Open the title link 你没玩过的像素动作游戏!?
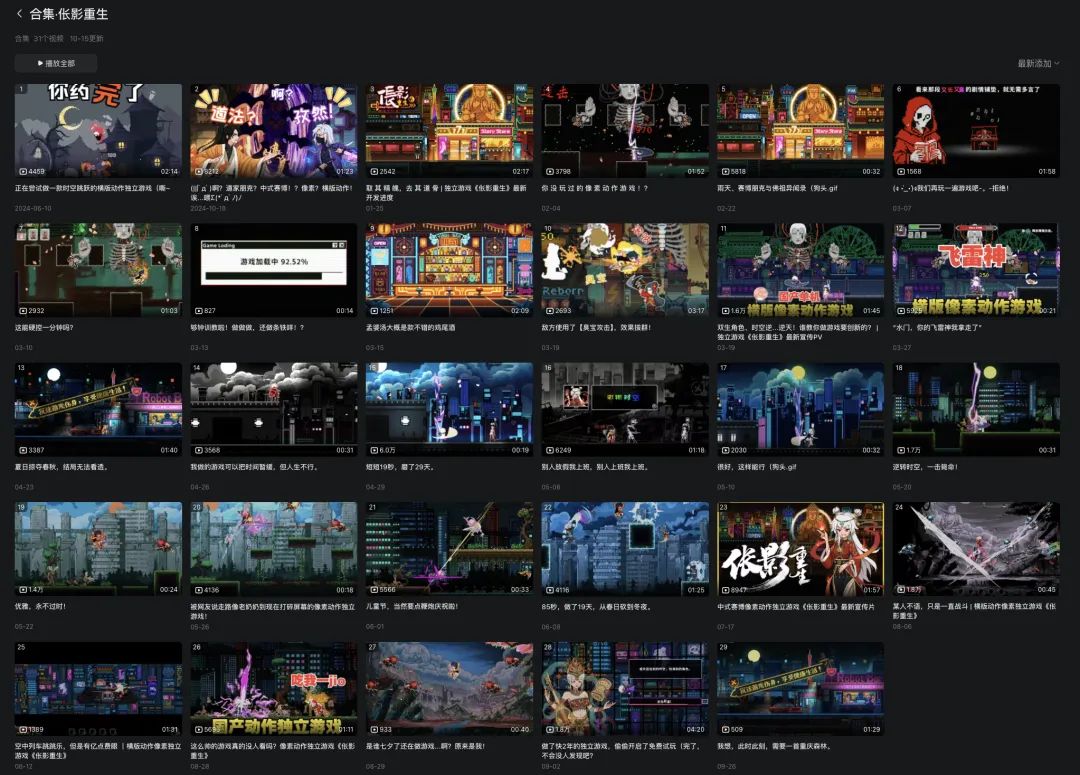The width and height of the screenshot is (1080, 775). (x=594, y=188)
